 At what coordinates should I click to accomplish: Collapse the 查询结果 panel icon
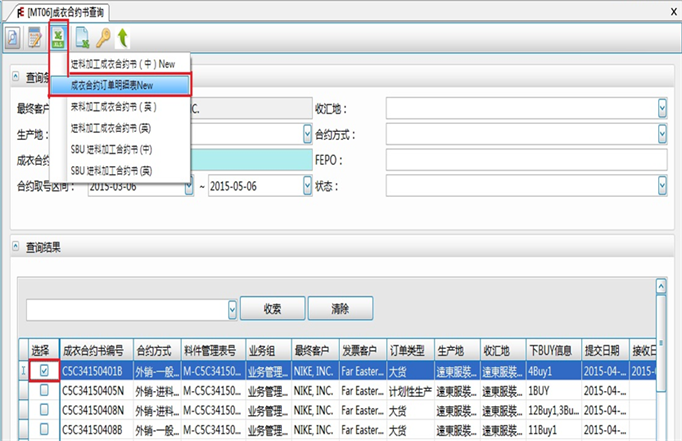pyautogui.click(x=15, y=245)
